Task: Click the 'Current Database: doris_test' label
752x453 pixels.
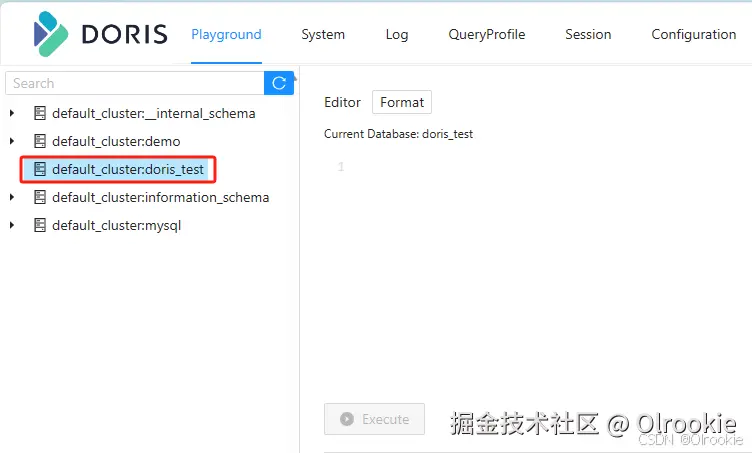Action: tap(398, 134)
